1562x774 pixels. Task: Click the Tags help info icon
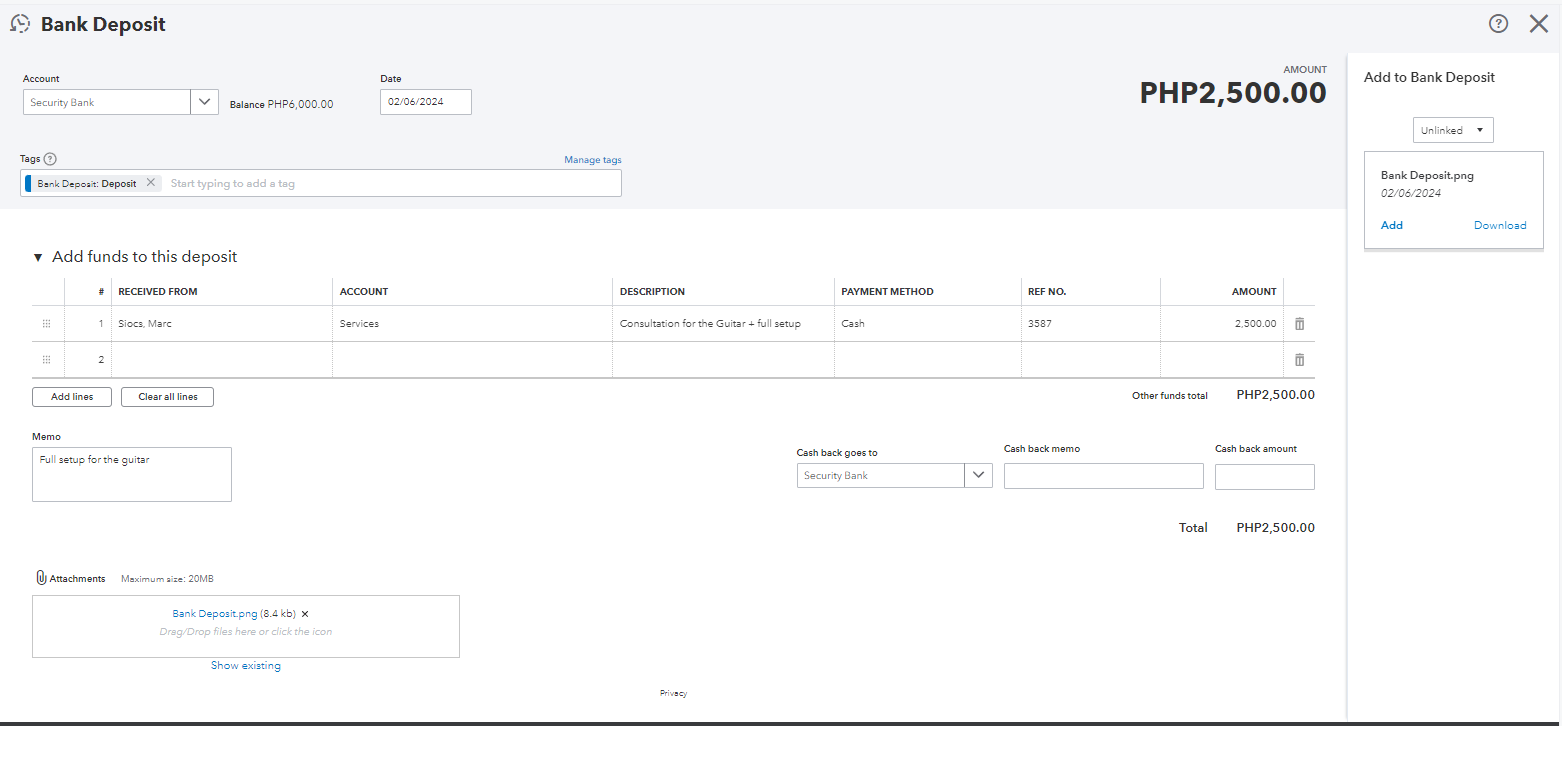pyautogui.click(x=50, y=159)
